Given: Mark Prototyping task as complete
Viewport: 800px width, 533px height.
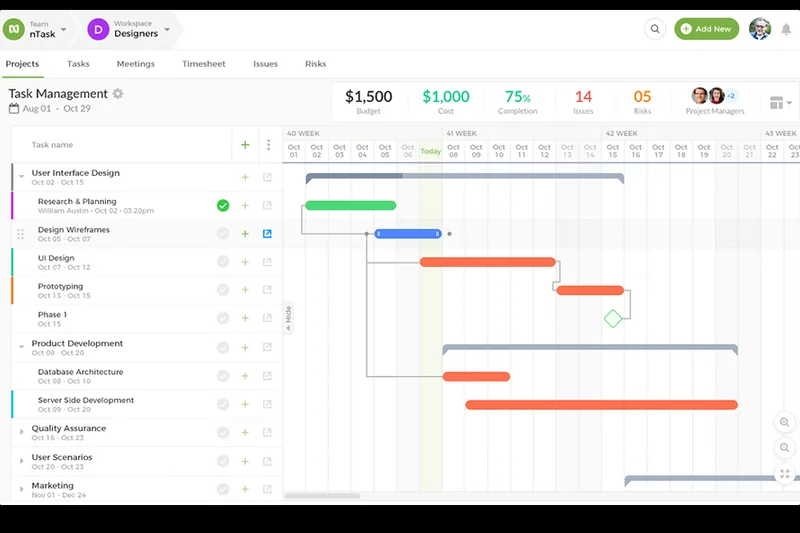Looking at the screenshot, I should (223, 291).
